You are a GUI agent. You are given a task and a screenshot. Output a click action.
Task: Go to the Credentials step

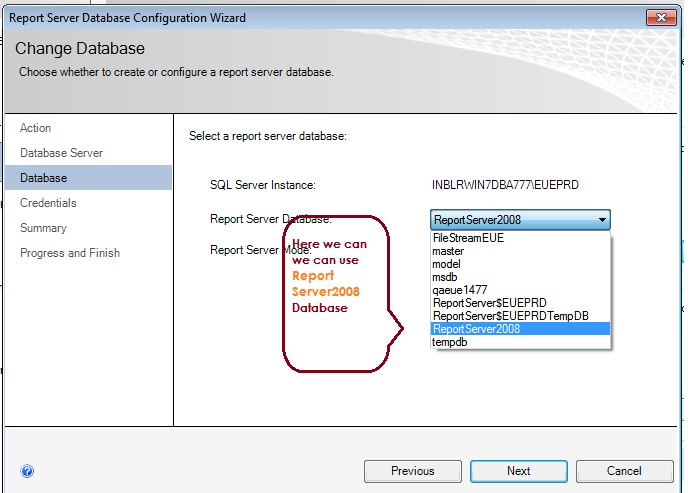(48, 203)
